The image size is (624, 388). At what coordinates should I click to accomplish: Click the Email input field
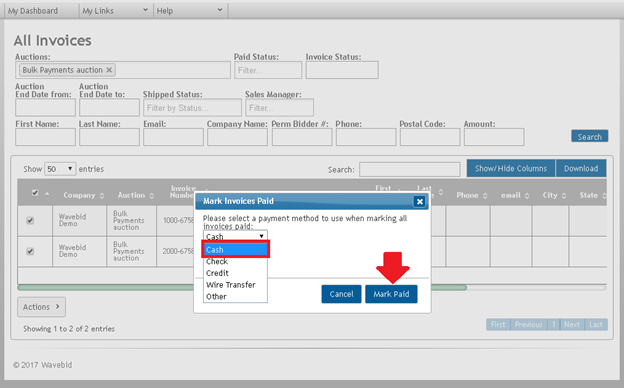coord(174,137)
